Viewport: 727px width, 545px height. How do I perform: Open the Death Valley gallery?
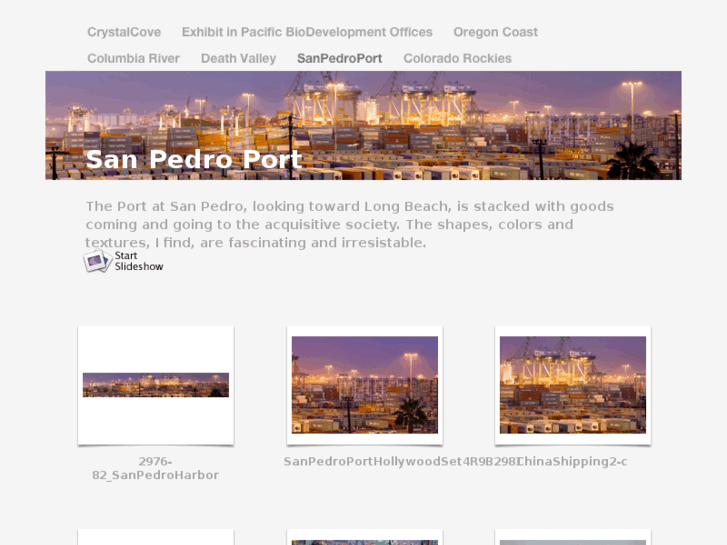tap(238, 58)
